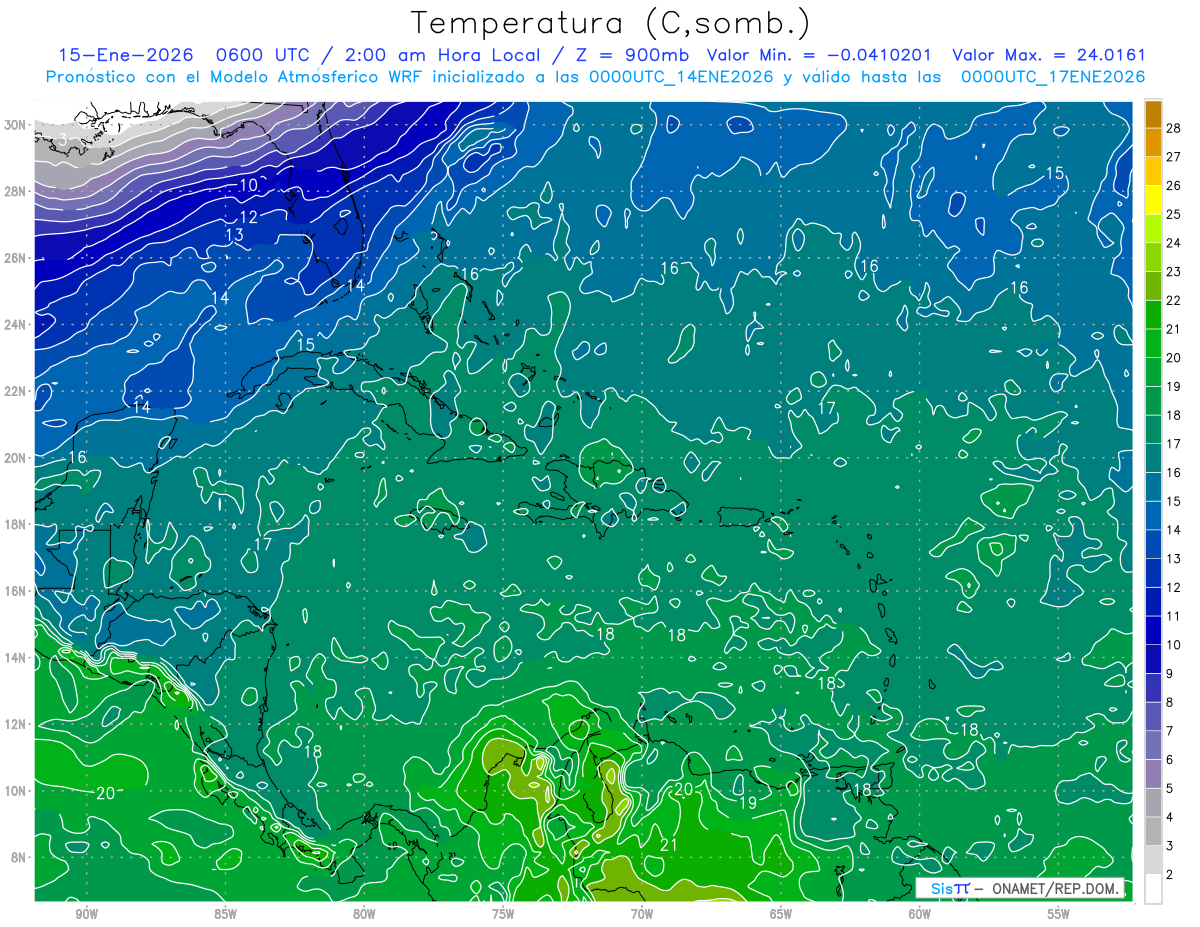
Task: Click the "14N" latitude axis label
Action: [x=14, y=658]
